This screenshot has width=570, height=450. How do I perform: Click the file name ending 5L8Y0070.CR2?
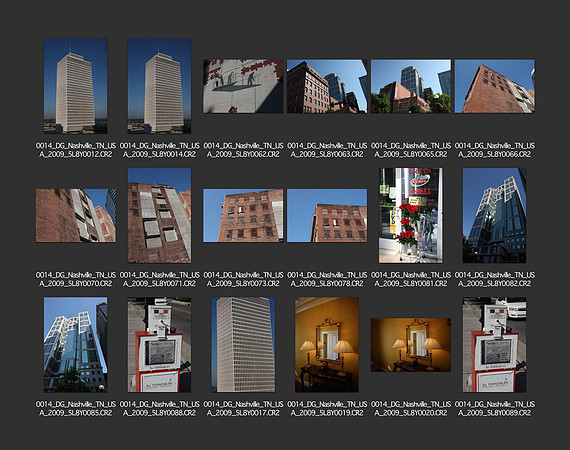coord(76,279)
